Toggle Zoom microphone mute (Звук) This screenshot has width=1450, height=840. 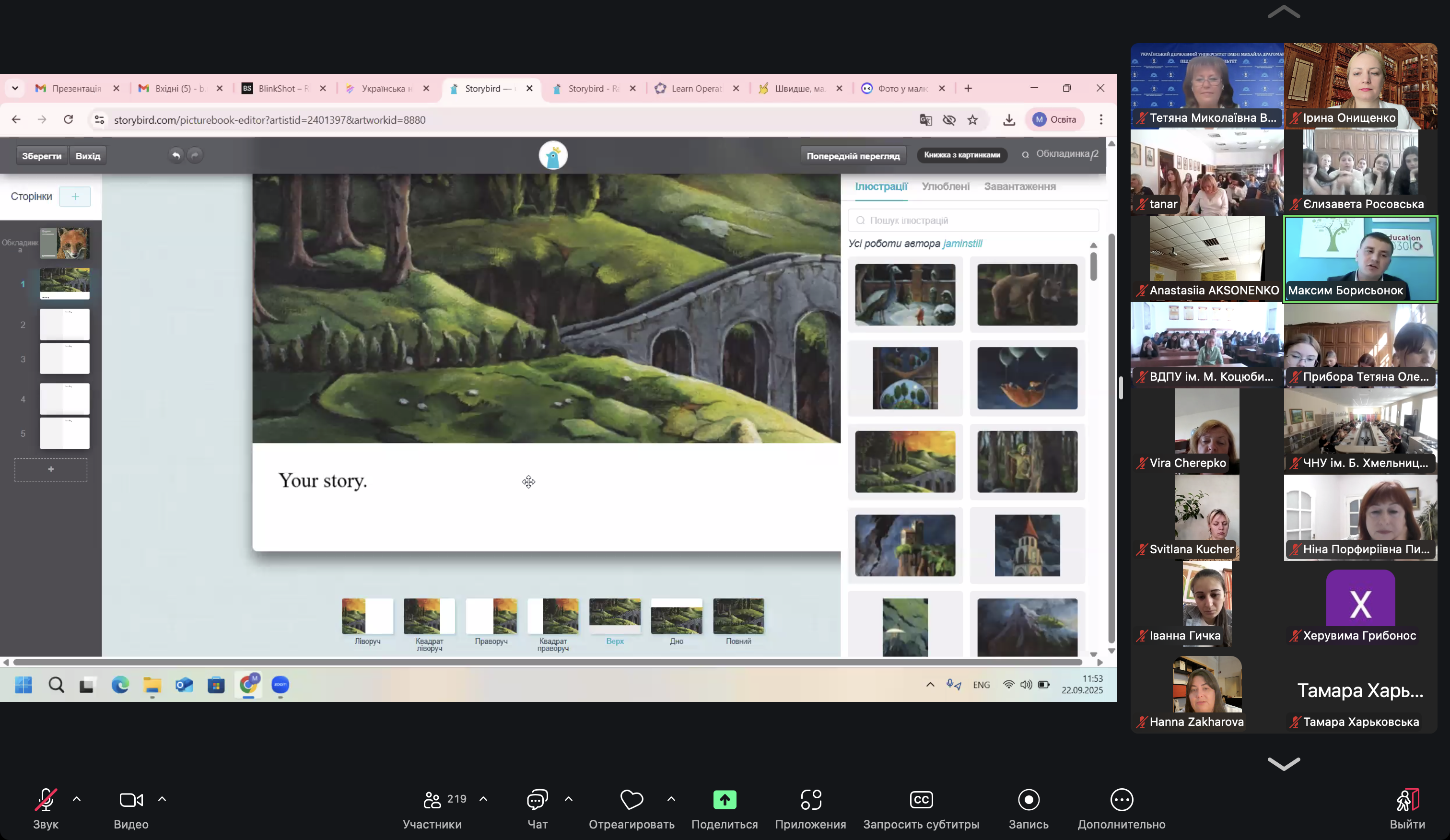[46, 800]
